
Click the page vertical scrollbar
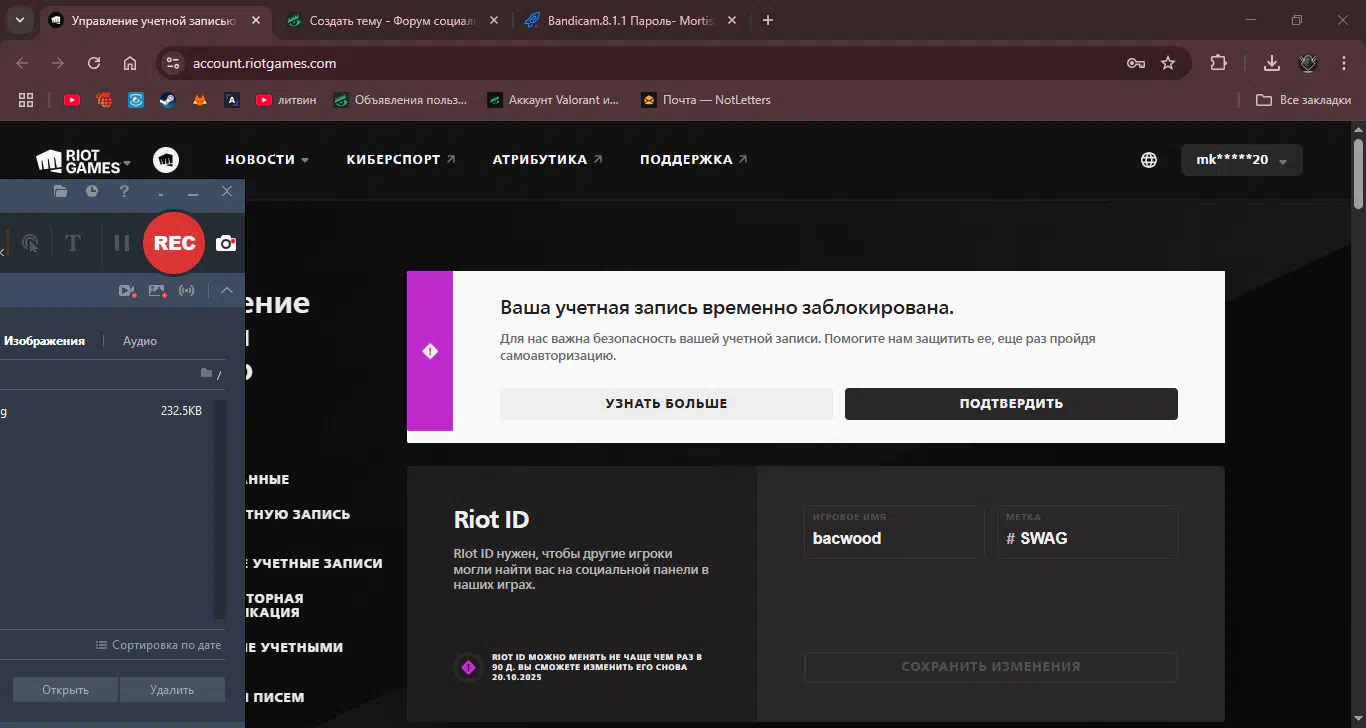(1359, 173)
